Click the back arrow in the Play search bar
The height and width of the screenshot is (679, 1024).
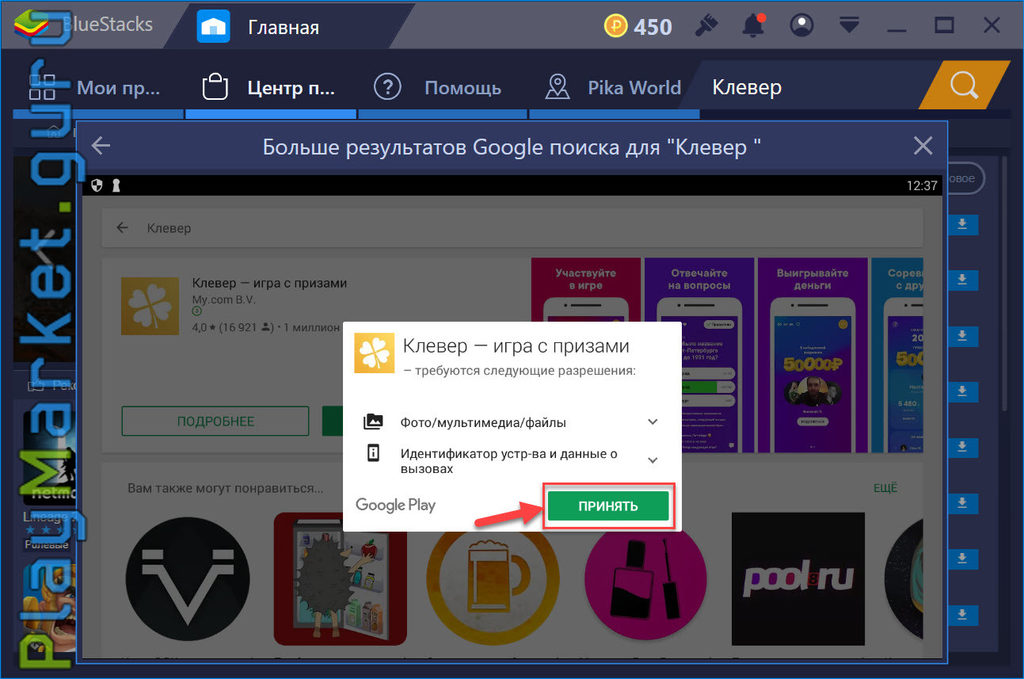122,228
